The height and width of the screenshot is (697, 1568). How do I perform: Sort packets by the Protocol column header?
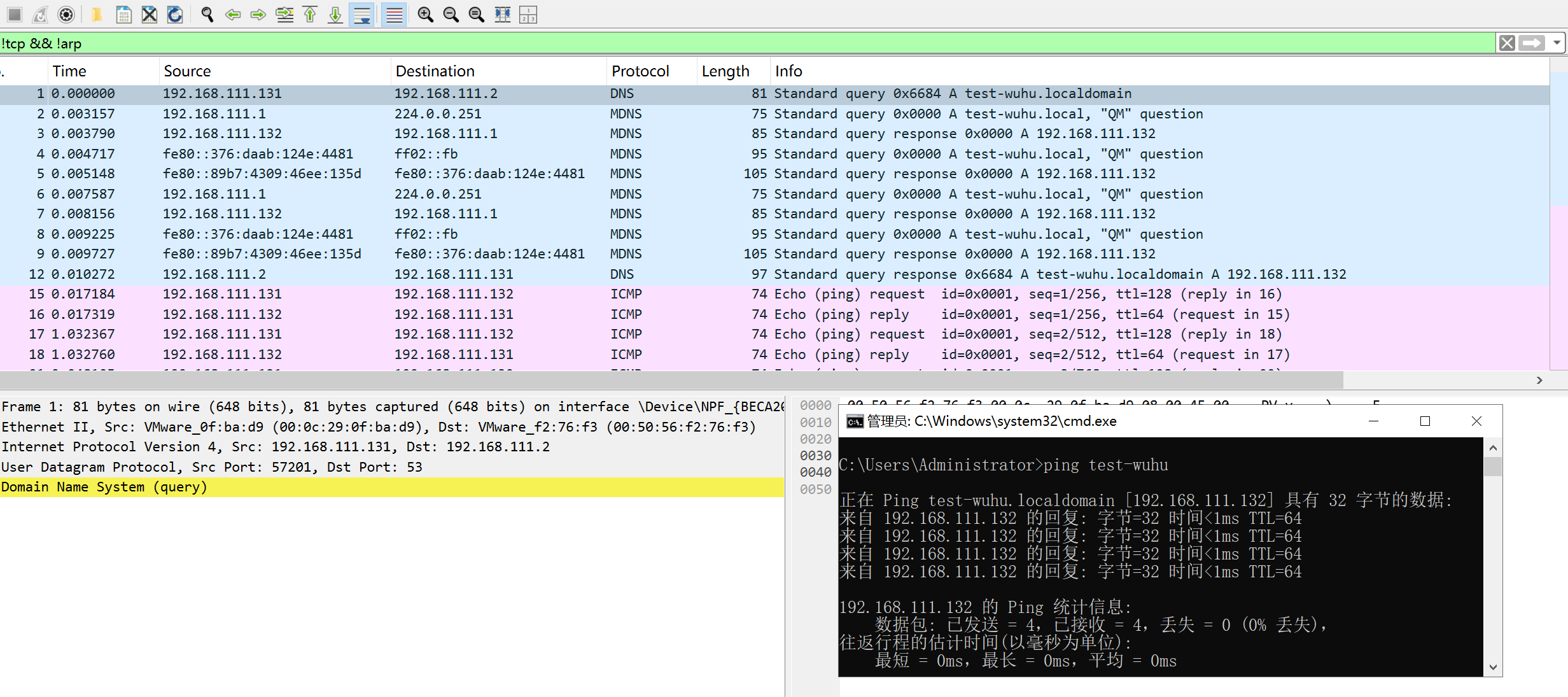coord(640,71)
